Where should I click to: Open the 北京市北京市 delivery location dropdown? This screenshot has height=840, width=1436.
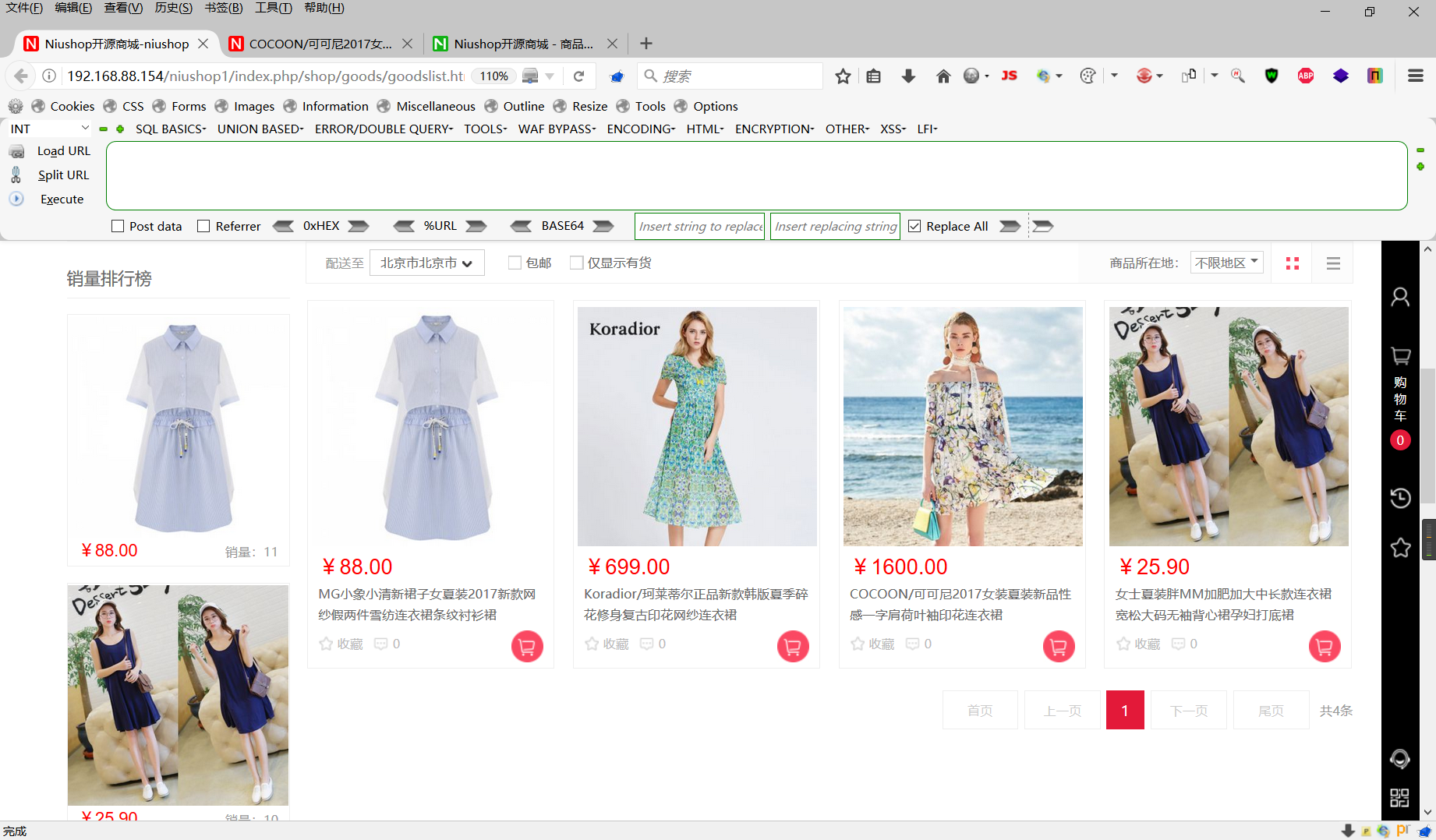click(426, 263)
